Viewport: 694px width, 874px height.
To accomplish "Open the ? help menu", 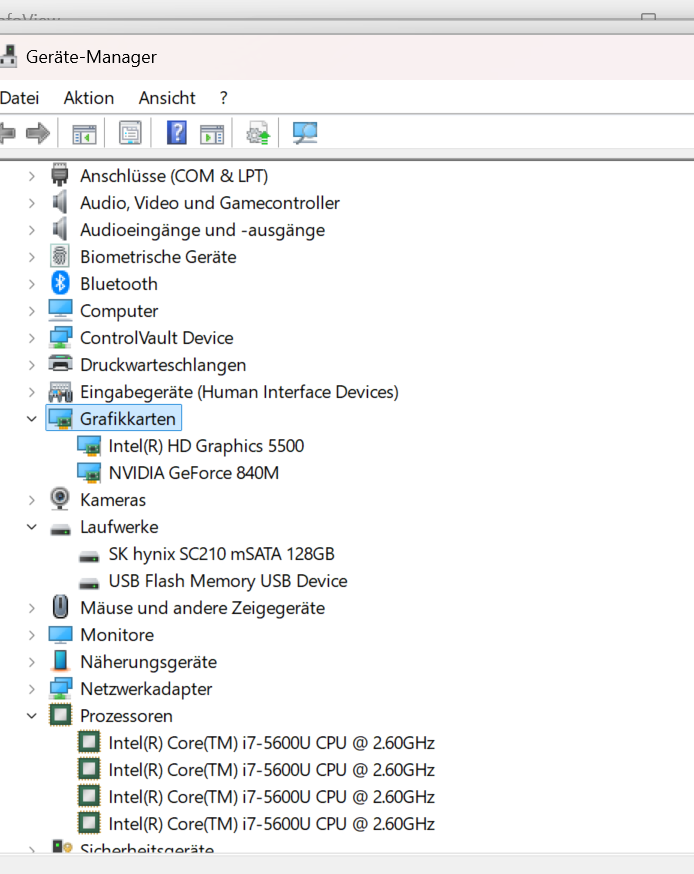I will tap(224, 98).
